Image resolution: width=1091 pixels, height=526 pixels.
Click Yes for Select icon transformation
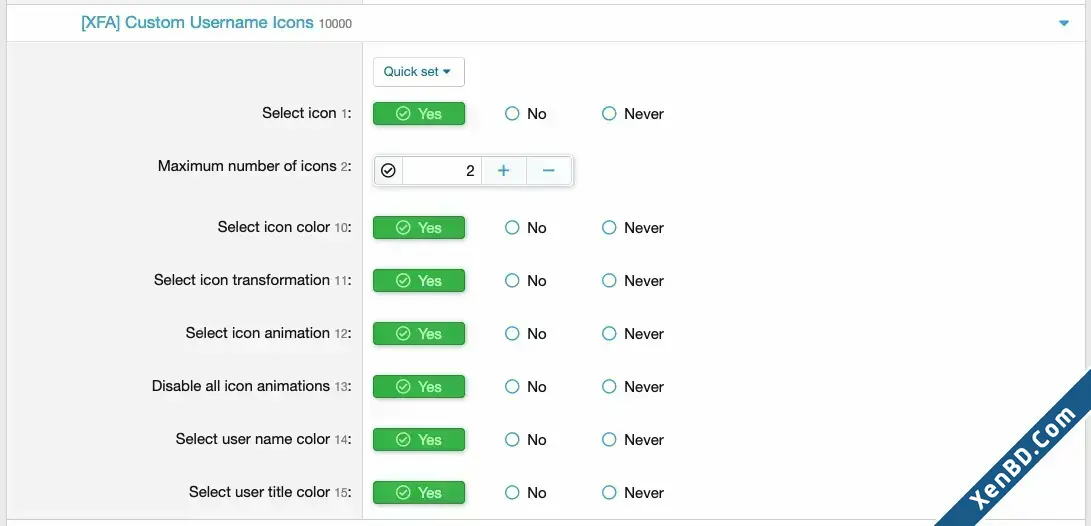(418, 280)
